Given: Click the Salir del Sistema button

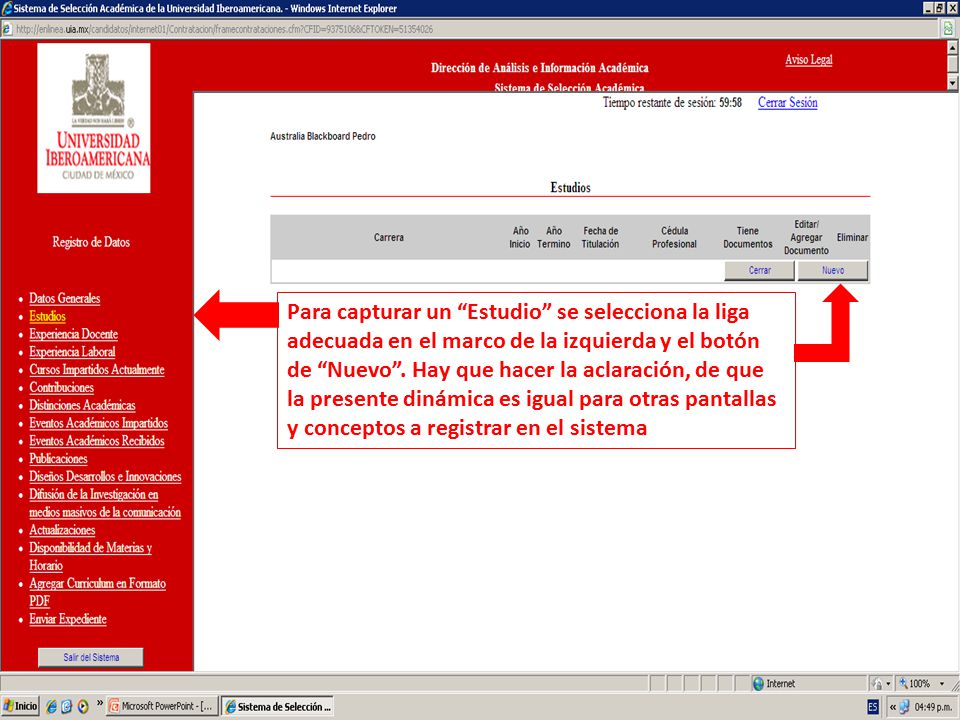Looking at the screenshot, I should pos(91,657).
